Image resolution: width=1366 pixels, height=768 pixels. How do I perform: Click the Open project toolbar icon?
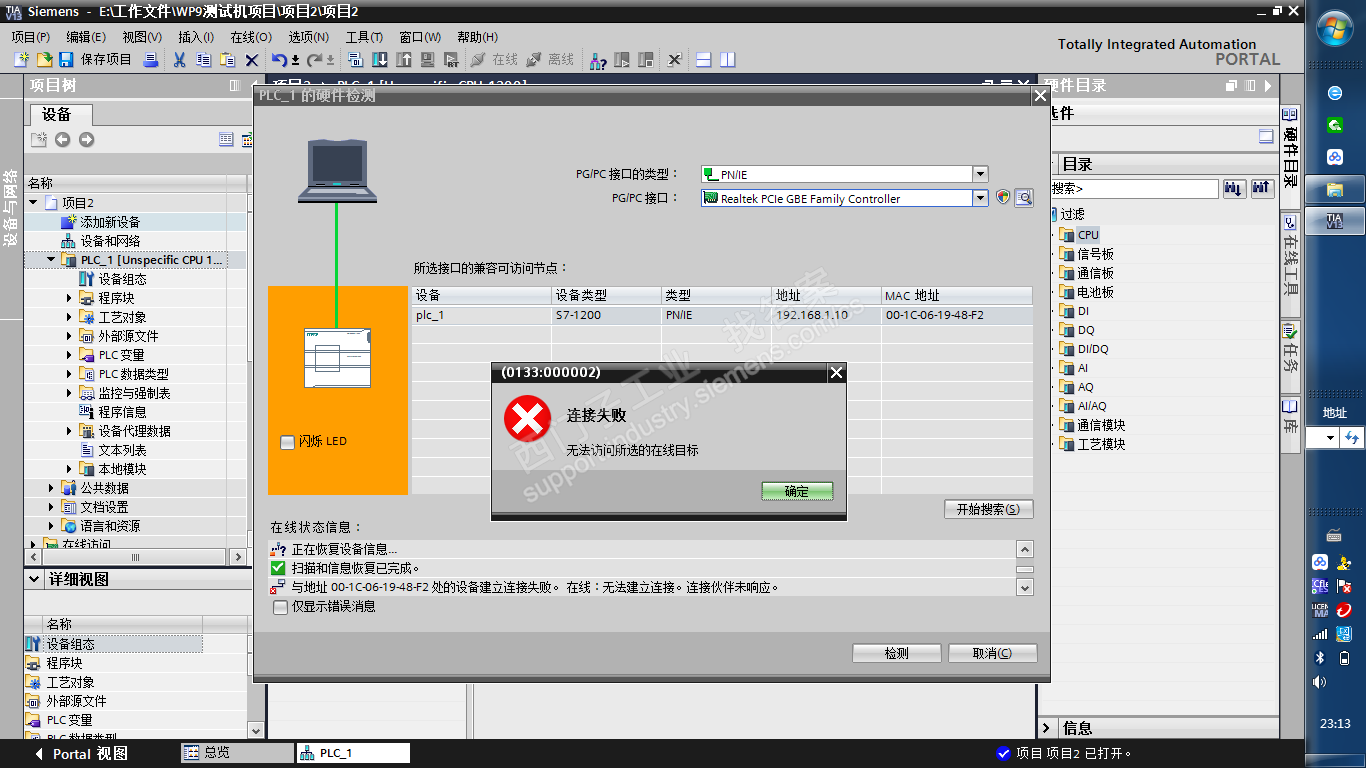pos(44,60)
